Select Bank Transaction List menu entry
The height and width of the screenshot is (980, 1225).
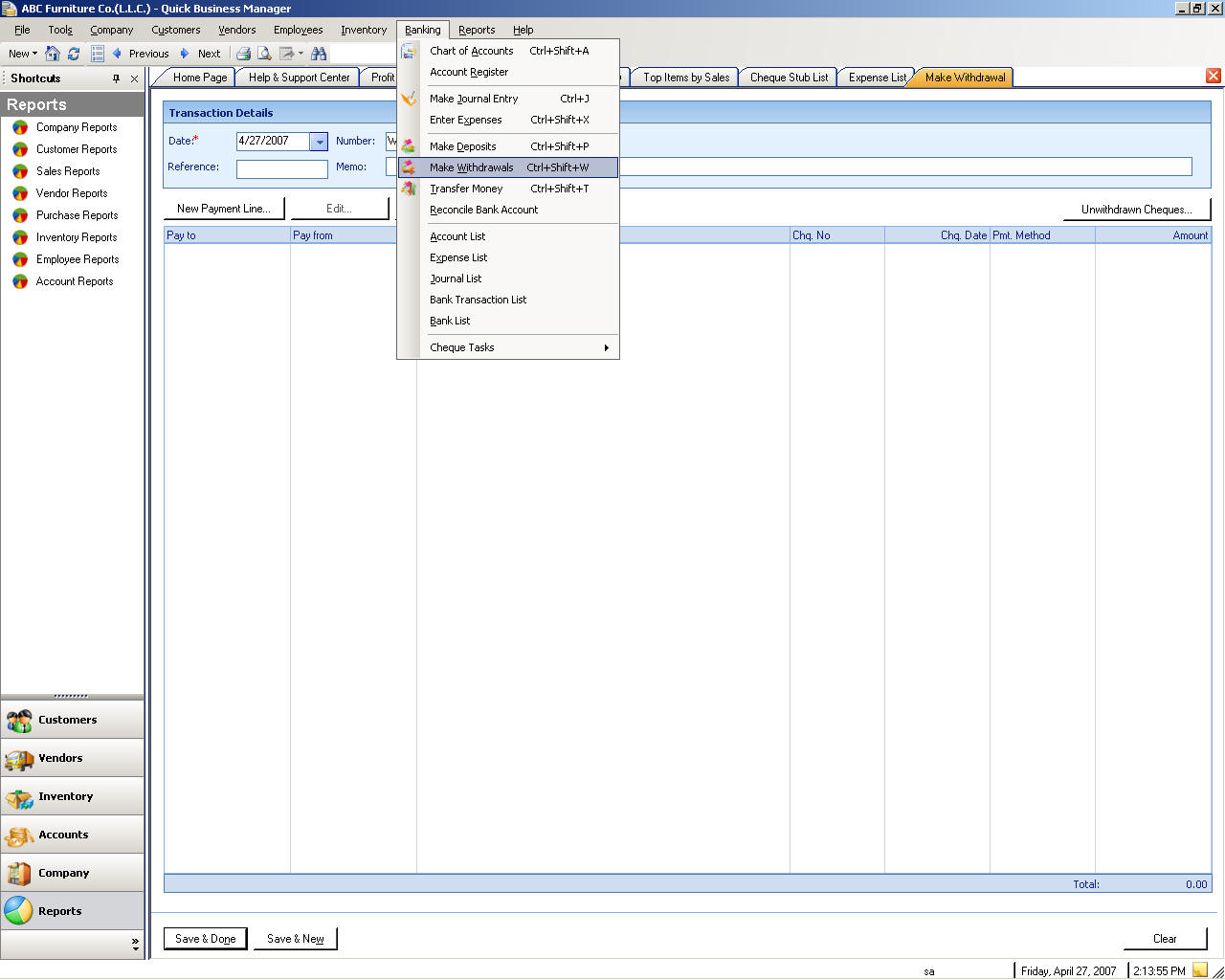(508, 300)
